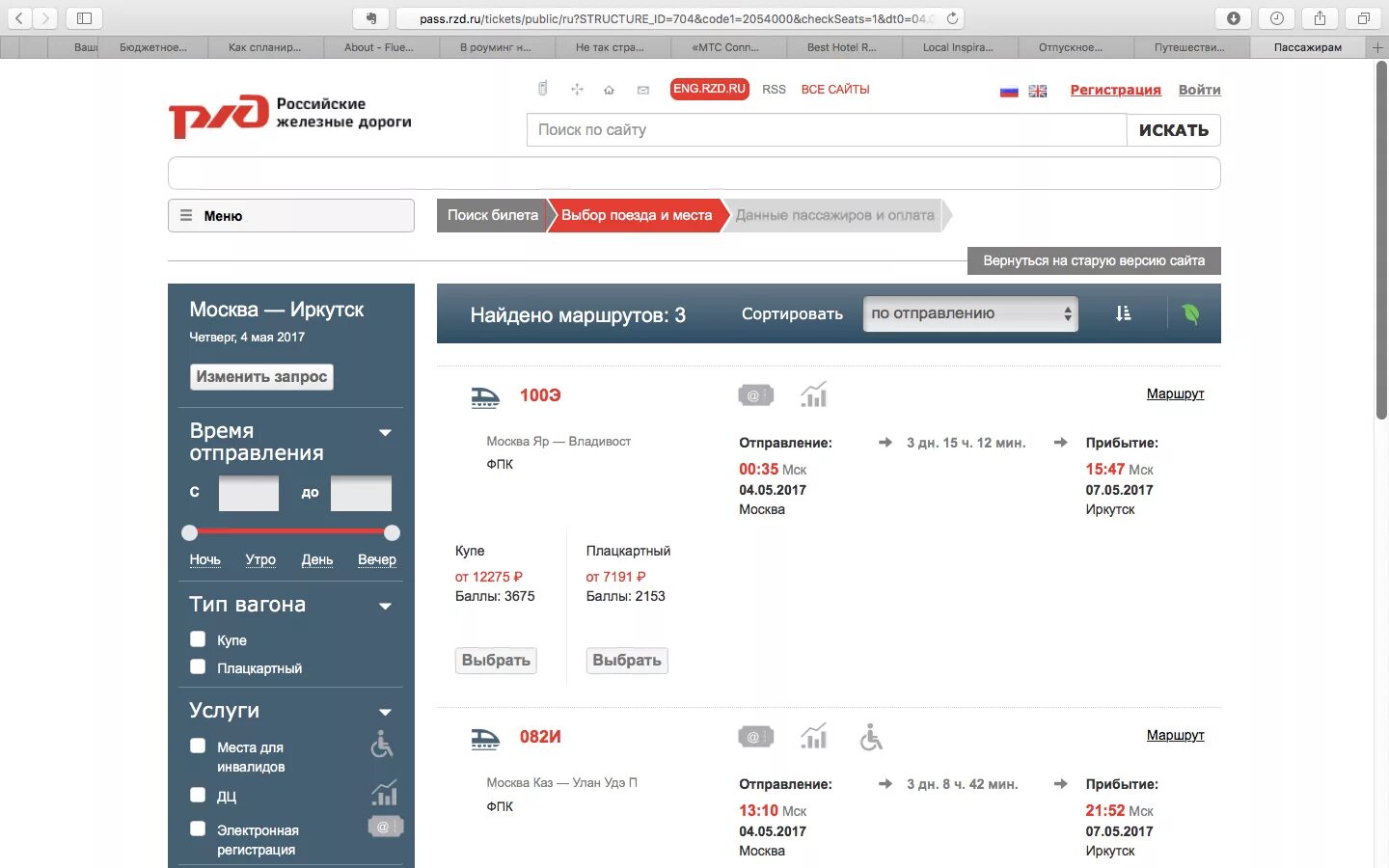Toggle Safari sidebar button

coord(84,17)
